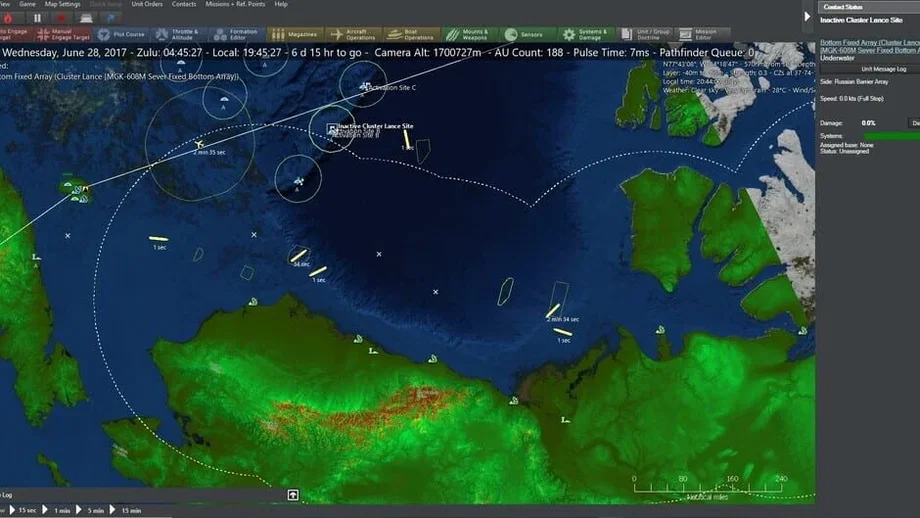
Task: Select the Inactive Cluster Lance Site unit
Action: [333, 128]
